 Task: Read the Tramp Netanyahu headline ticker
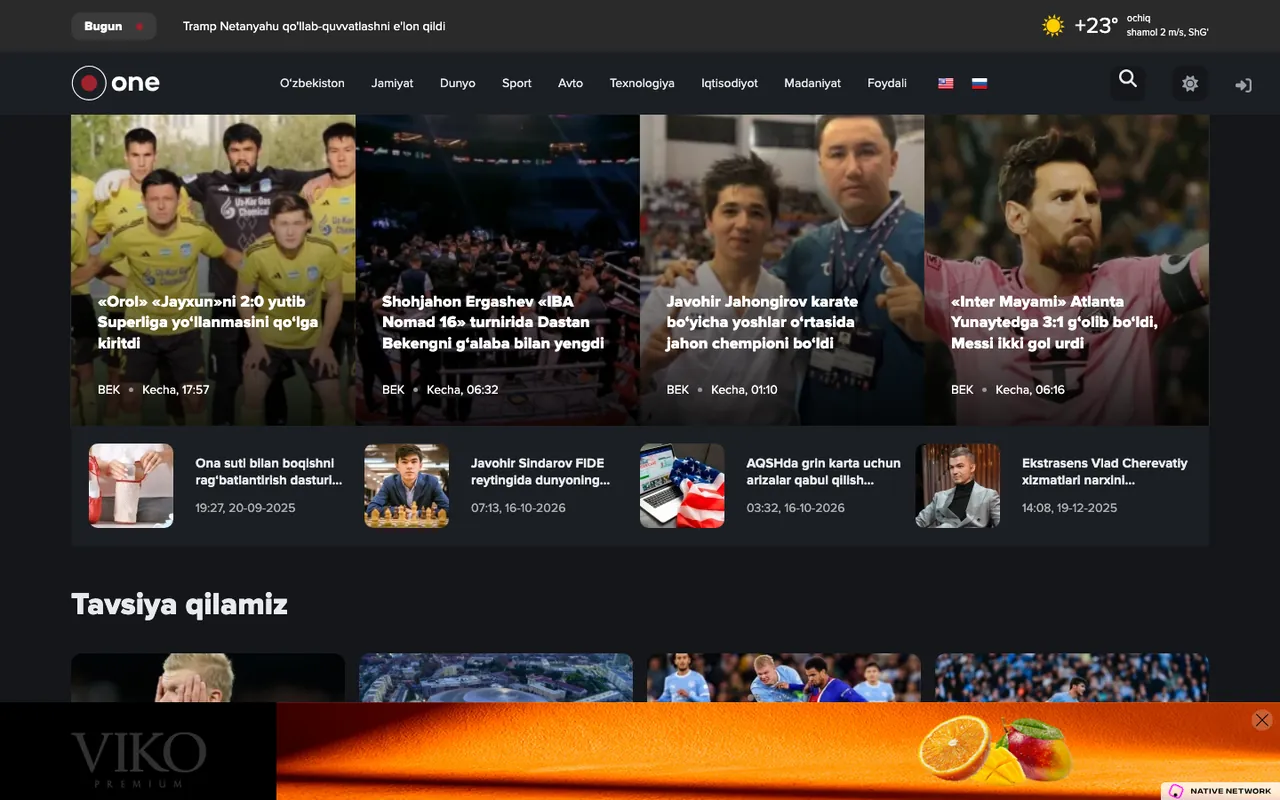314,26
